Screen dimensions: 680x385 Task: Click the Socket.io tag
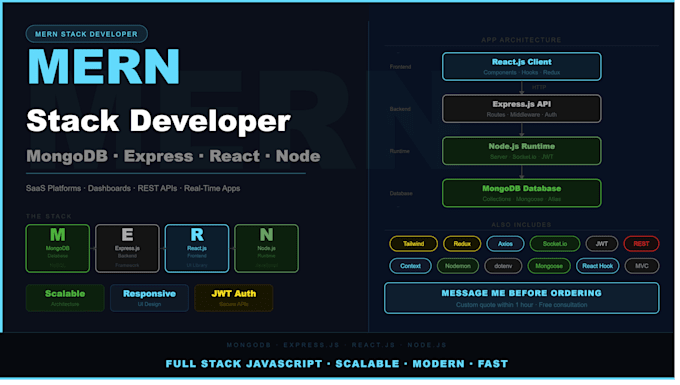pyautogui.click(x=555, y=244)
